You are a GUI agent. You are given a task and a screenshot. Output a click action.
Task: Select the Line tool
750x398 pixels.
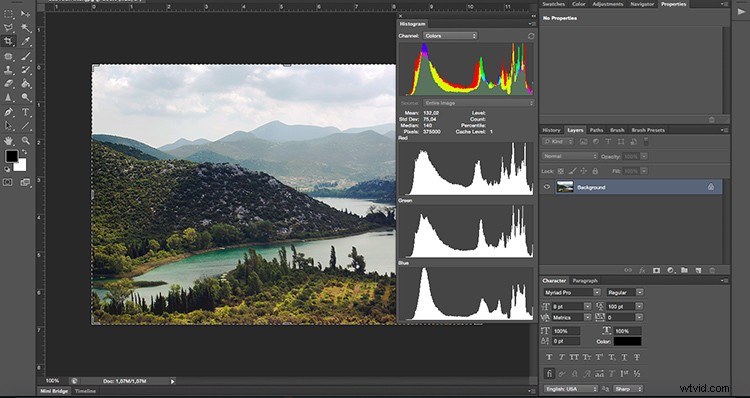(25, 126)
